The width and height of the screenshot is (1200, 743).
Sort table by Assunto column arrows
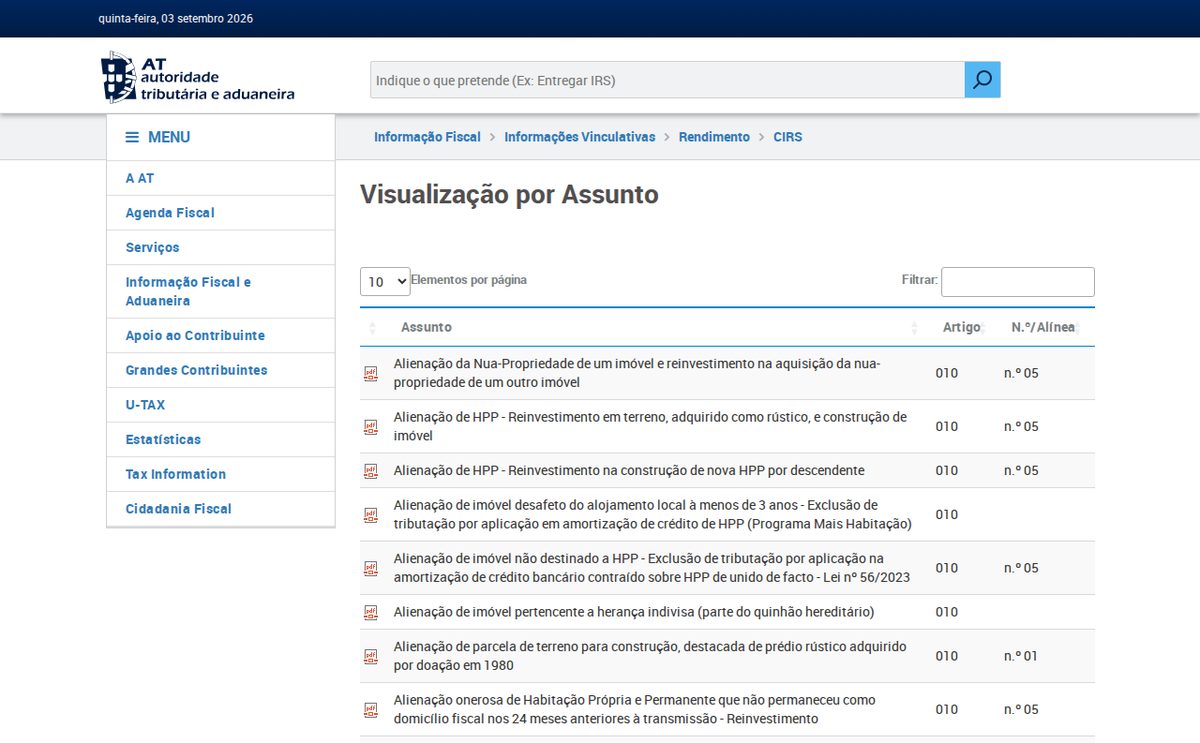point(914,328)
